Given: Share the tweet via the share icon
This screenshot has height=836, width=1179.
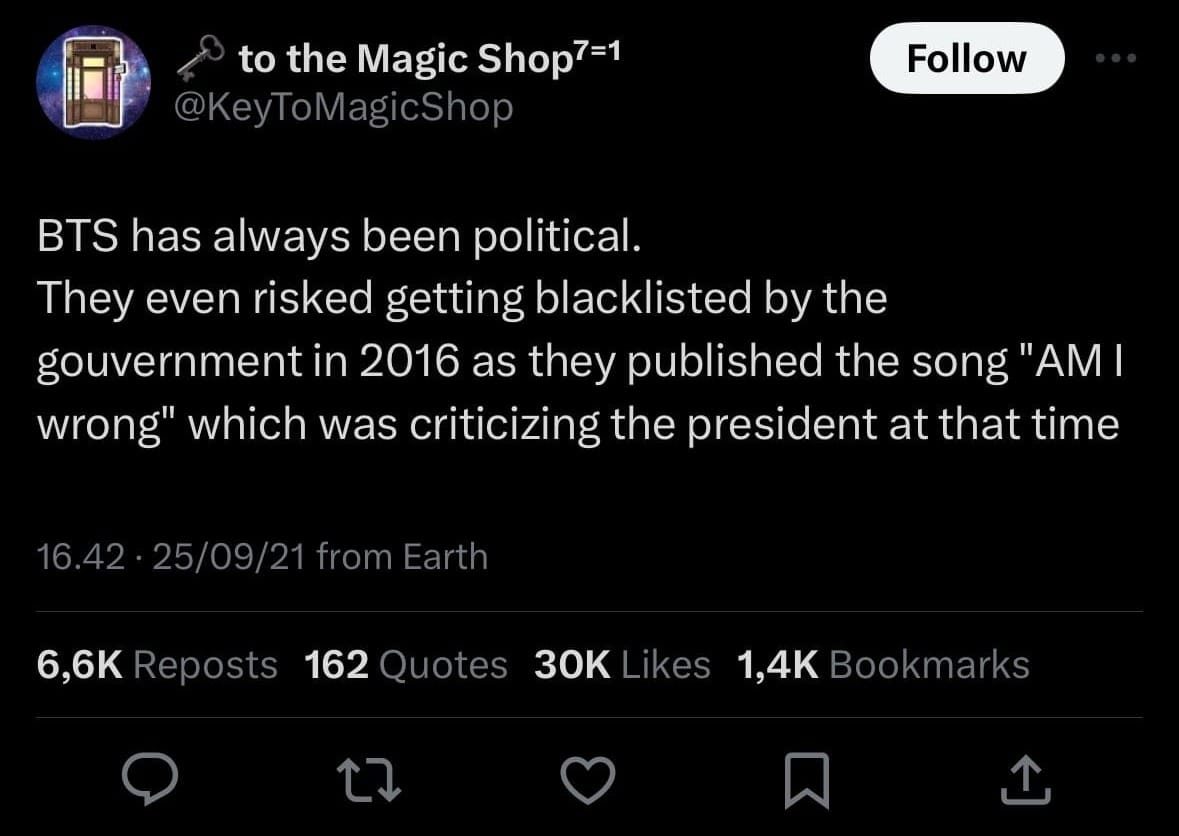Looking at the screenshot, I should click(x=1025, y=779).
